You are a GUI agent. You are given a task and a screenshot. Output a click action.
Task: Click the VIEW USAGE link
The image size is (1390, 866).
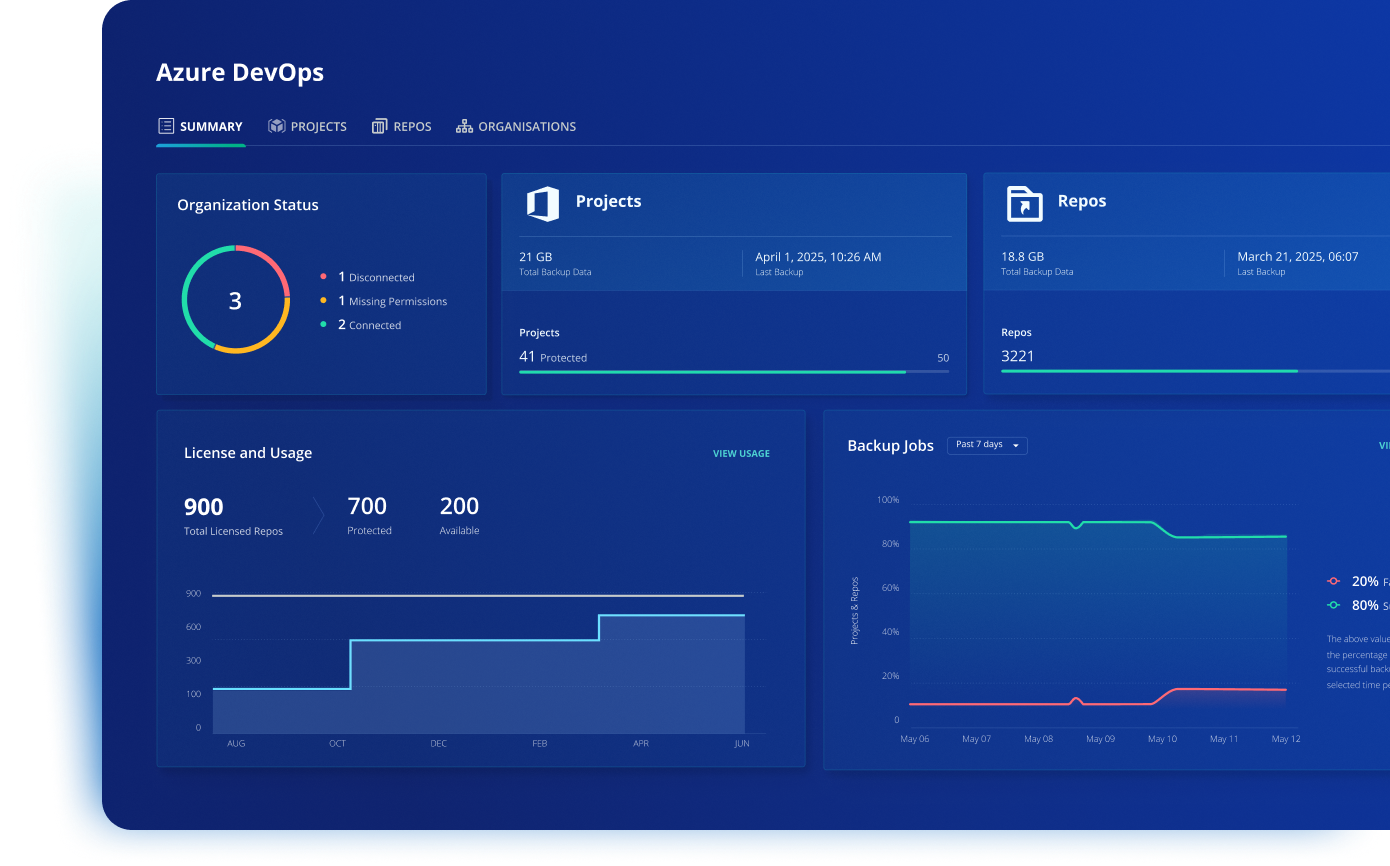click(741, 453)
